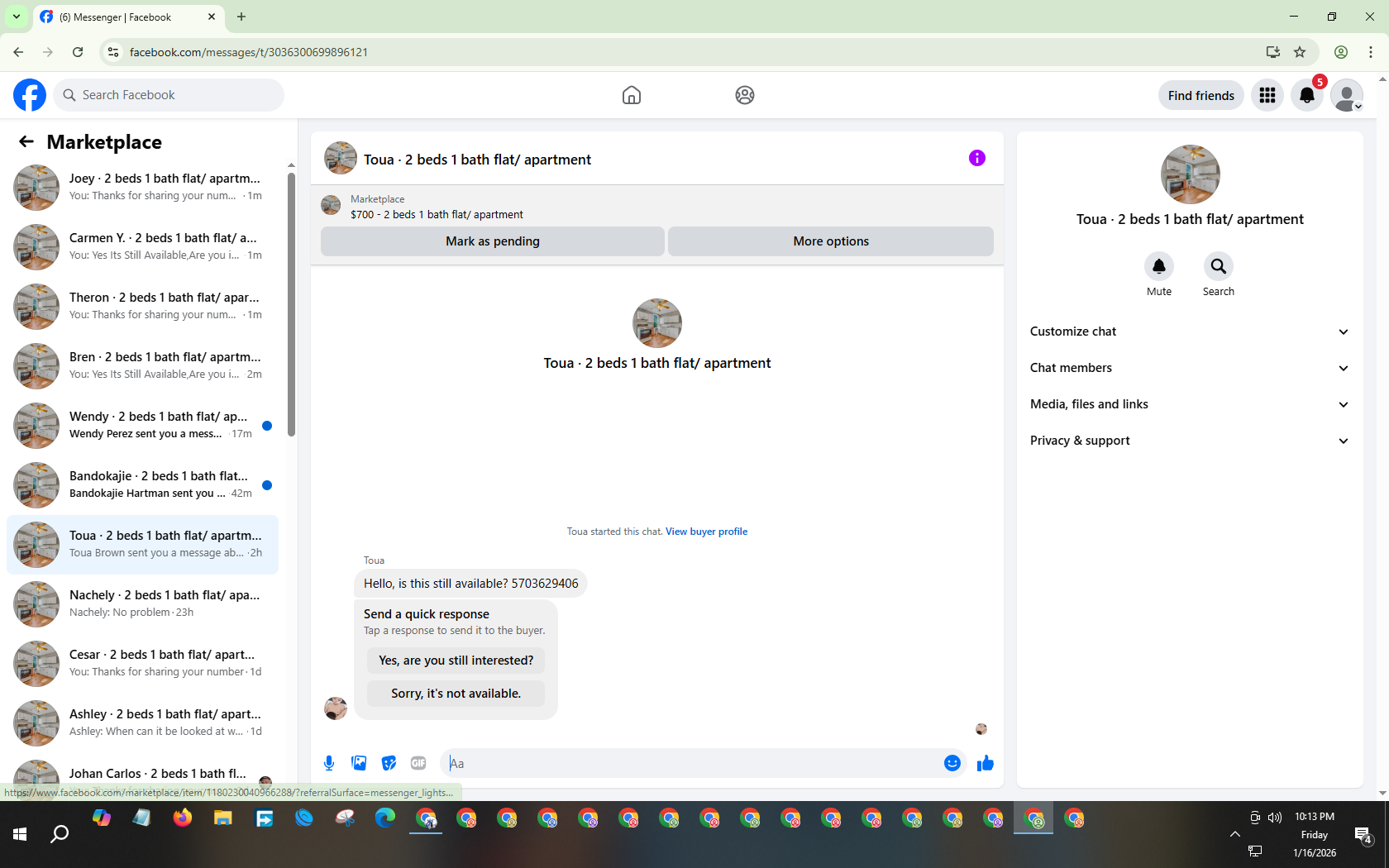This screenshot has height=868, width=1389.
Task: Open the Chrome profile icon
Action: [1341, 52]
